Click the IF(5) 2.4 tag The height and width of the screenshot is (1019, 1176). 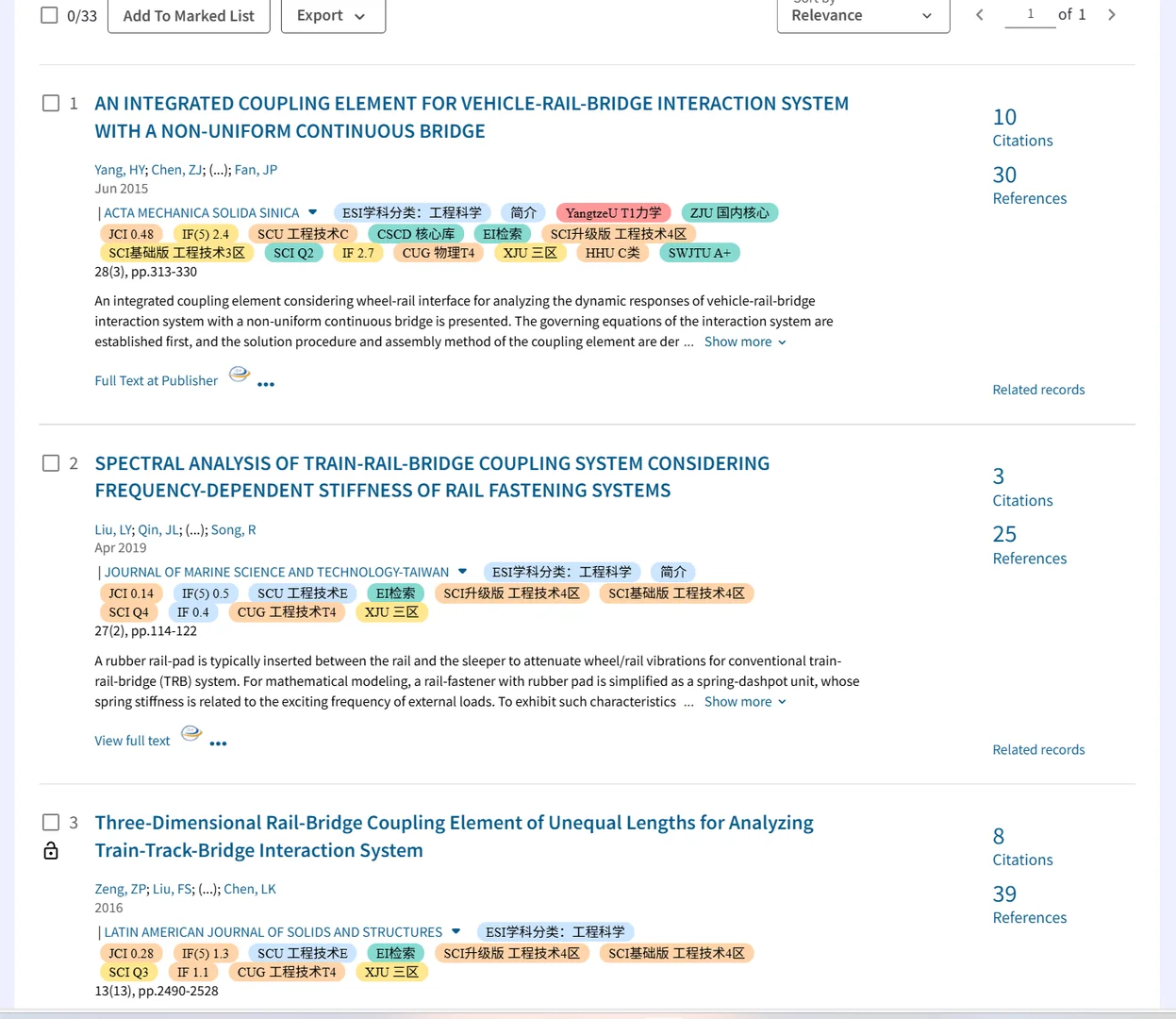coord(206,234)
